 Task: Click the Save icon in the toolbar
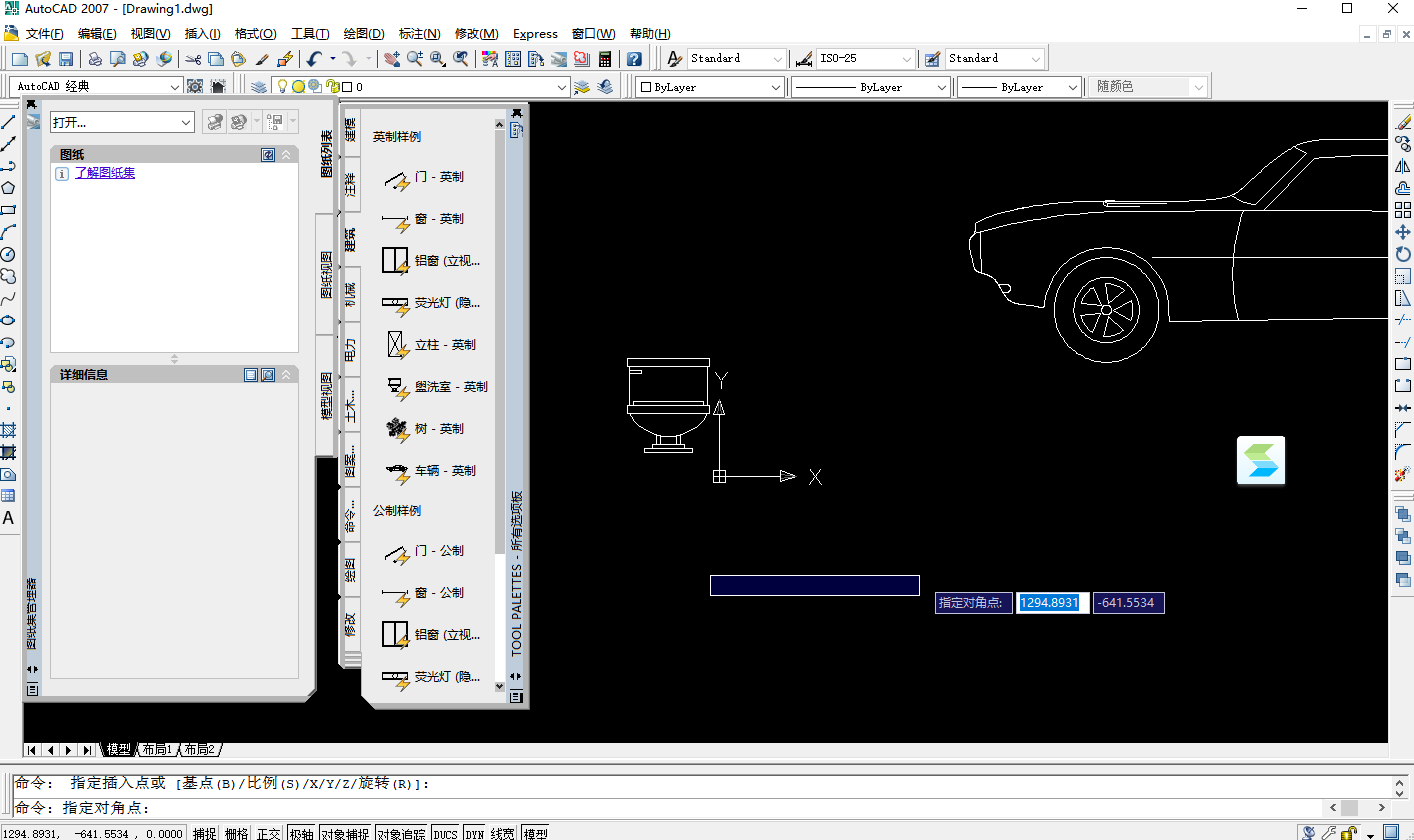66,59
